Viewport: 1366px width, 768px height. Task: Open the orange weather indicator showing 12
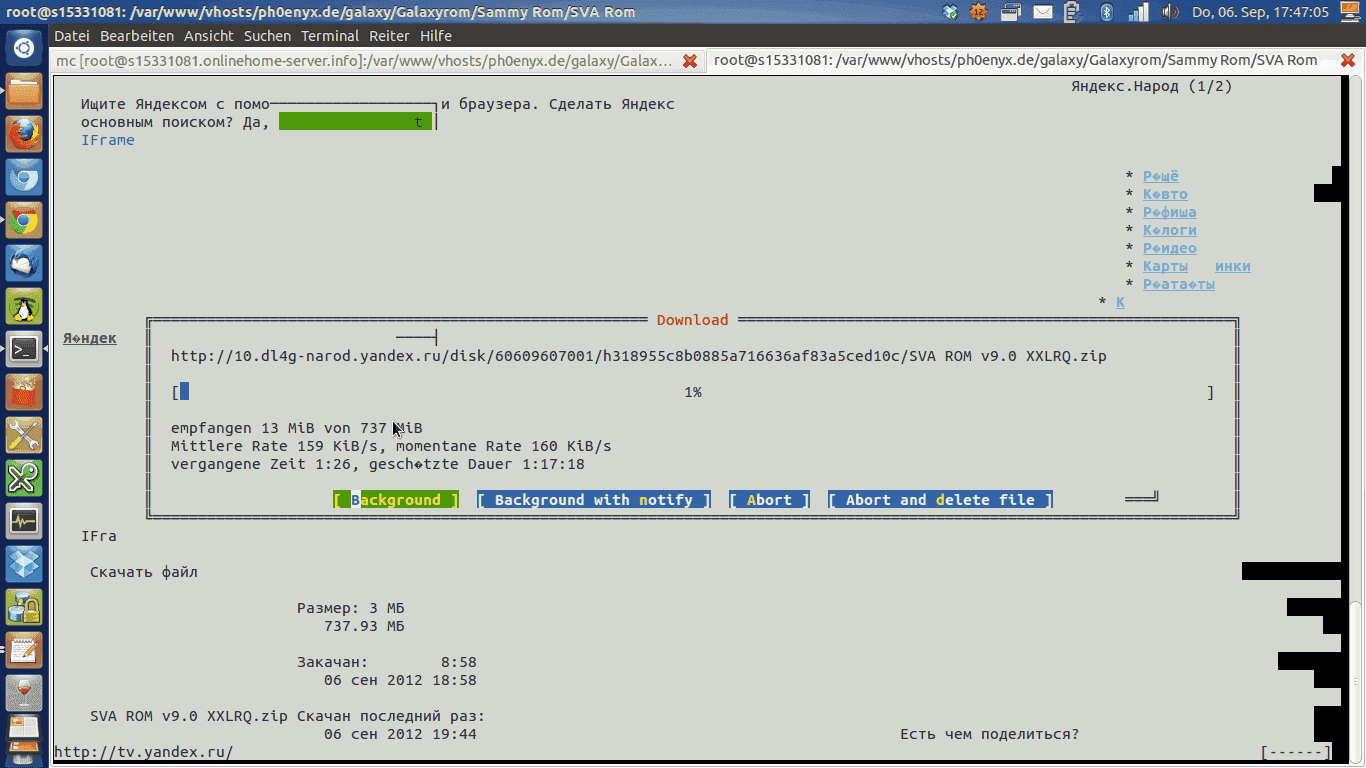979,12
